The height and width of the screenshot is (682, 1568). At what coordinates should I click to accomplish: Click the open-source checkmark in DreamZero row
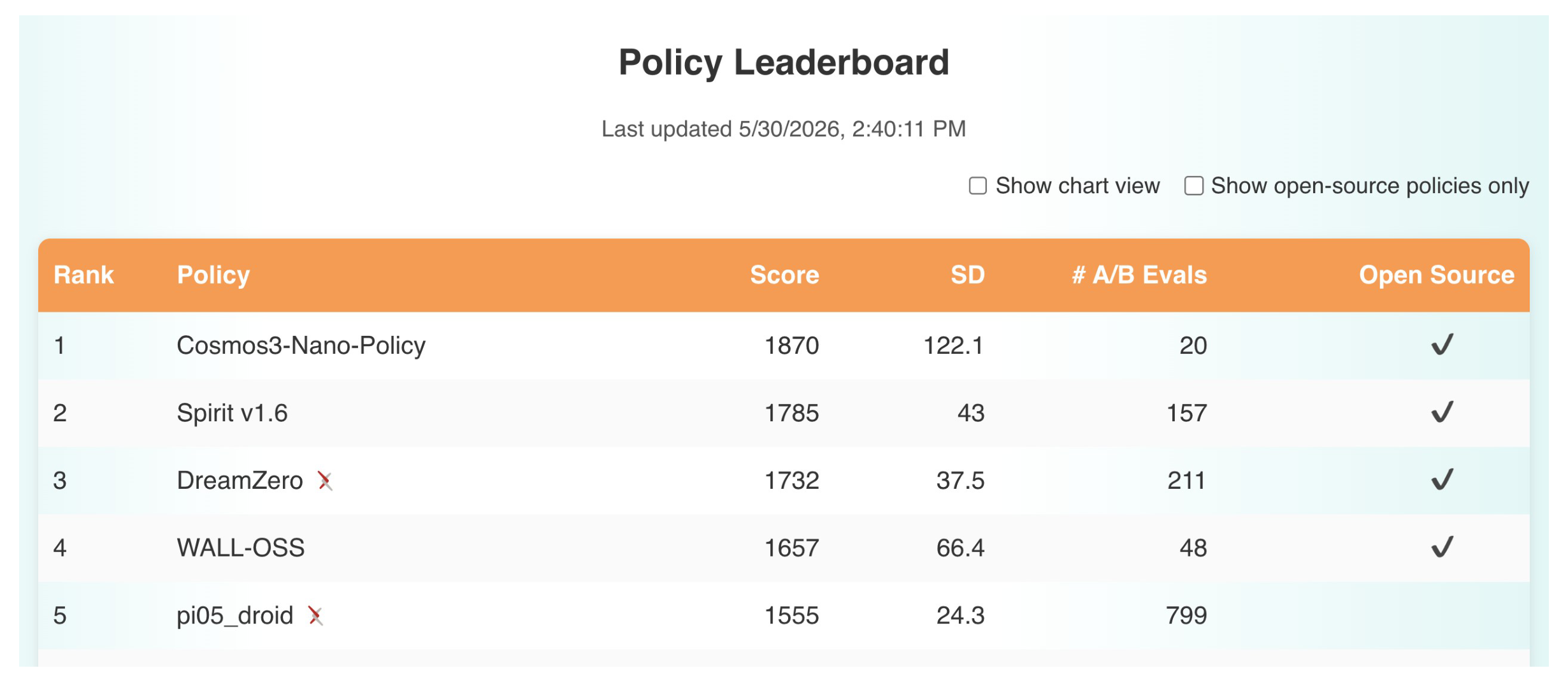click(1442, 480)
